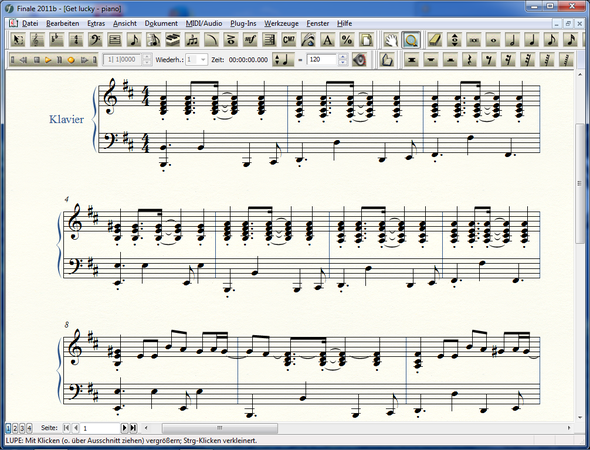Screen dimensions: 590x450
Task: Open the Bearbeiten menu
Action: coord(62,23)
